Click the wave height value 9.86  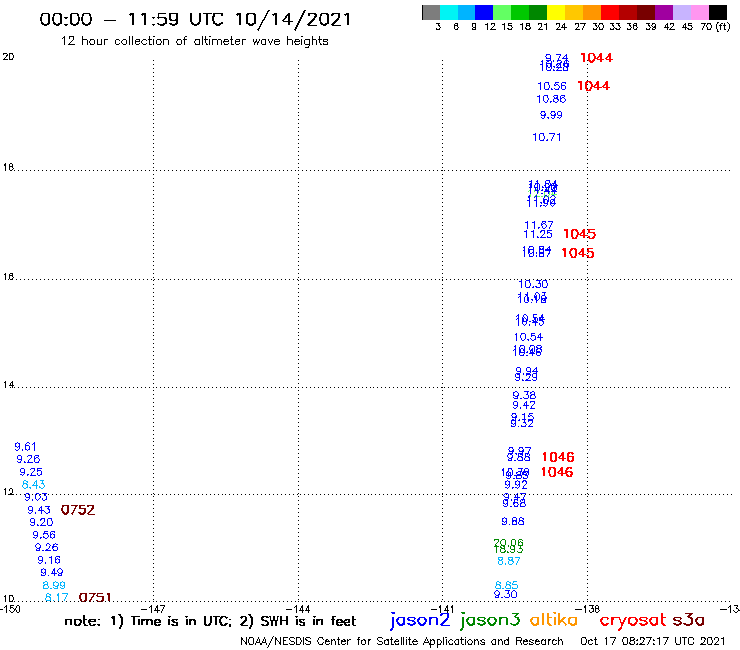click(x=513, y=522)
